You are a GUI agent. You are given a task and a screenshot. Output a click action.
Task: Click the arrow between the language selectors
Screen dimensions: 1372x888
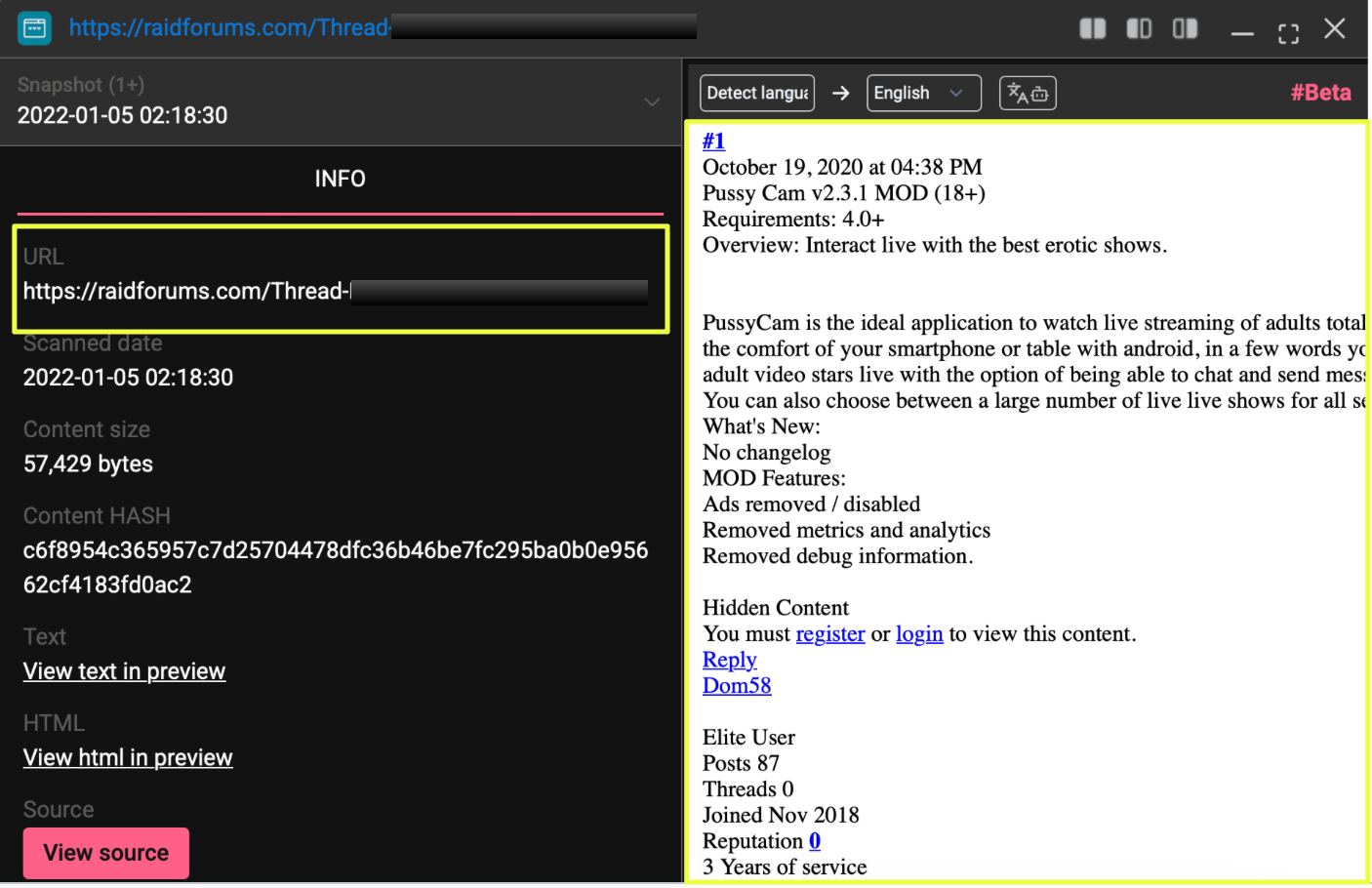[x=840, y=94]
